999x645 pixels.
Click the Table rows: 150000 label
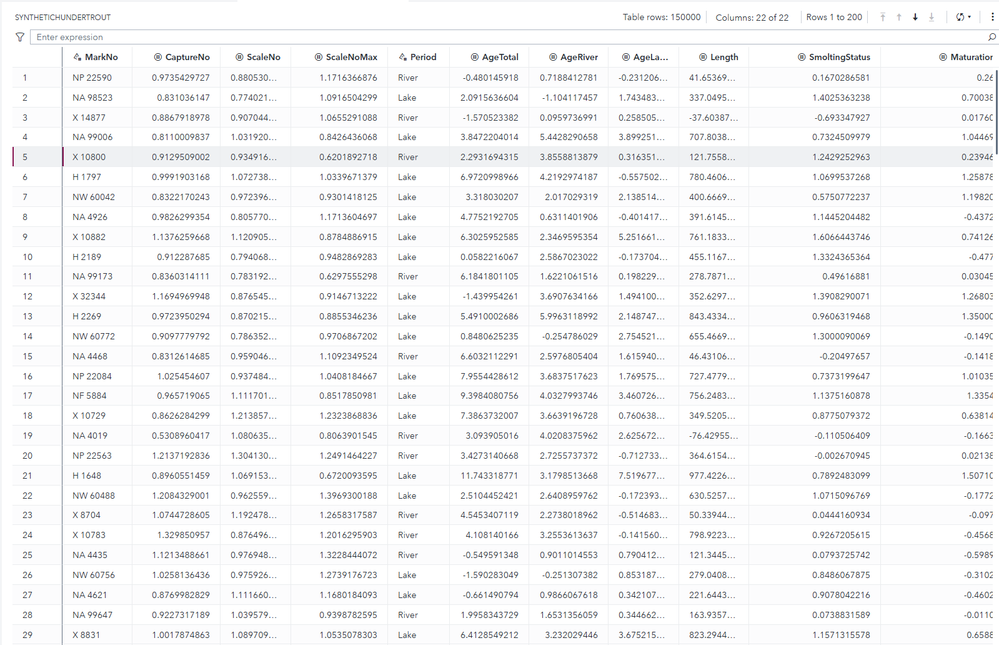pyautogui.click(x=661, y=17)
